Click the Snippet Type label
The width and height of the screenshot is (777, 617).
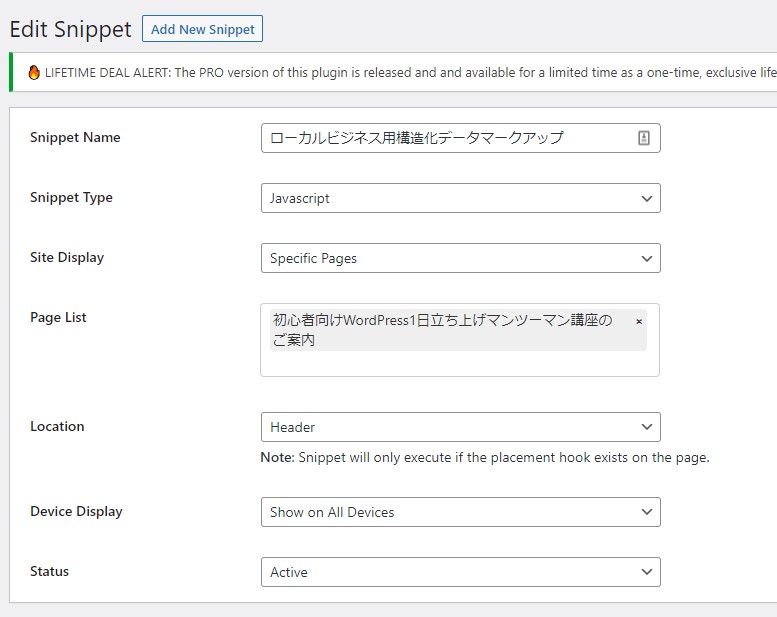(71, 198)
